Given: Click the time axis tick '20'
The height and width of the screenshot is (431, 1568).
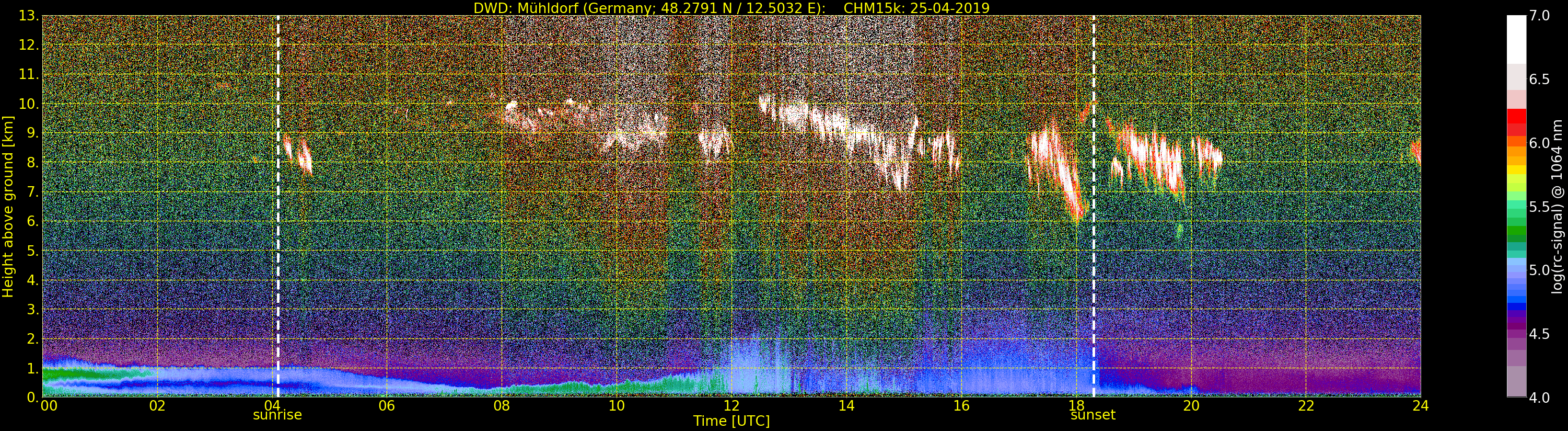Looking at the screenshot, I should pyautogui.click(x=1191, y=405).
